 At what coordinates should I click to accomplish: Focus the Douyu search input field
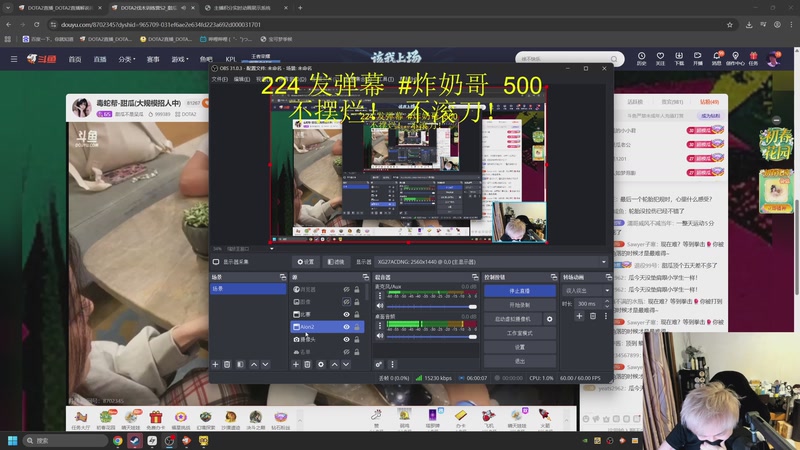pos(563,59)
